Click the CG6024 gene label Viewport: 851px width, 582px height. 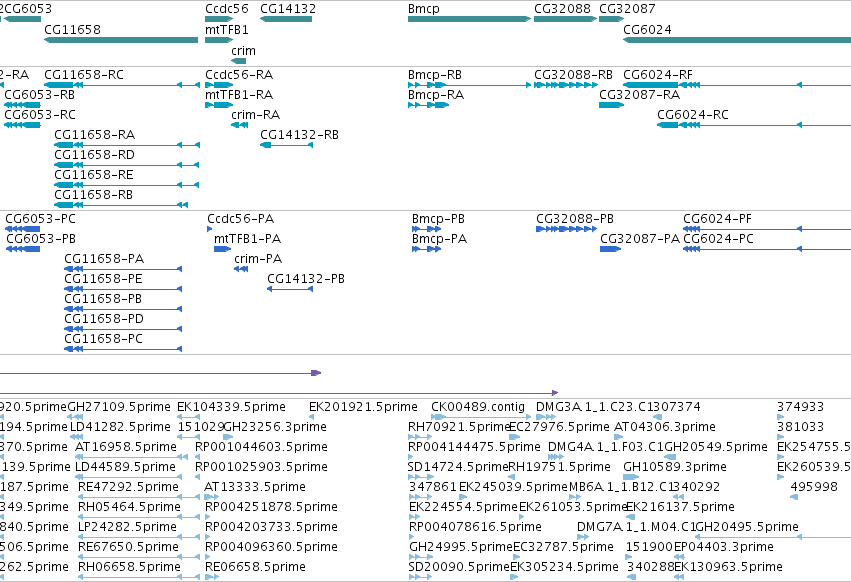click(647, 29)
